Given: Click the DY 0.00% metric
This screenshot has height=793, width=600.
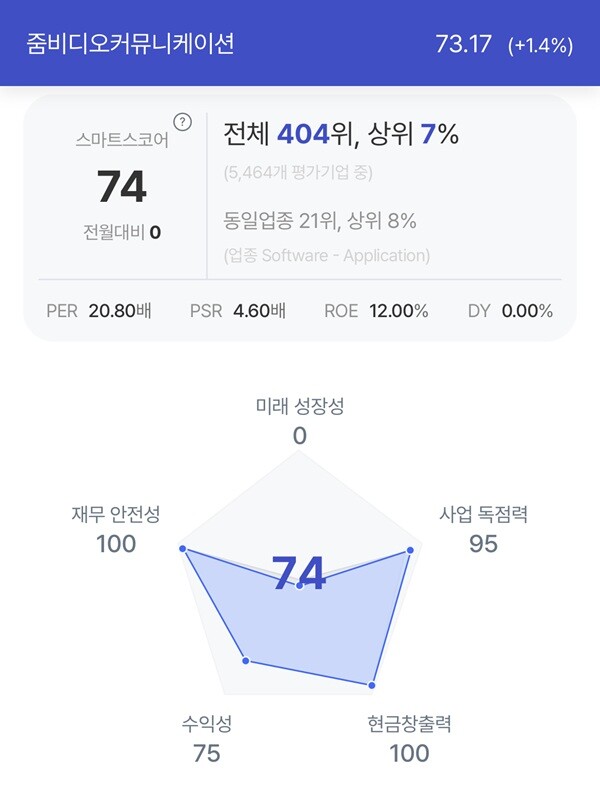Looking at the screenshot, I should tap(510, 311).
